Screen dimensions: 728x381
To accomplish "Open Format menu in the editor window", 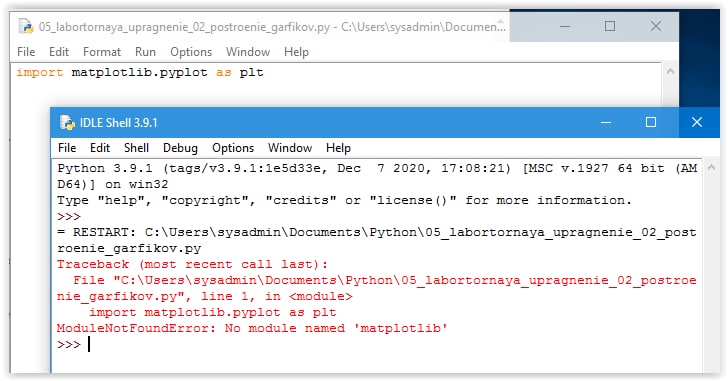I will pyautogui.click(x=102, y=52).
